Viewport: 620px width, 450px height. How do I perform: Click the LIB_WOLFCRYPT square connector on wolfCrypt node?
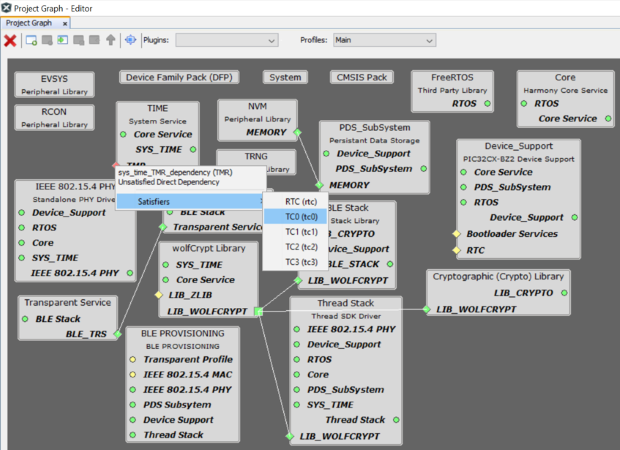point(259,312)
